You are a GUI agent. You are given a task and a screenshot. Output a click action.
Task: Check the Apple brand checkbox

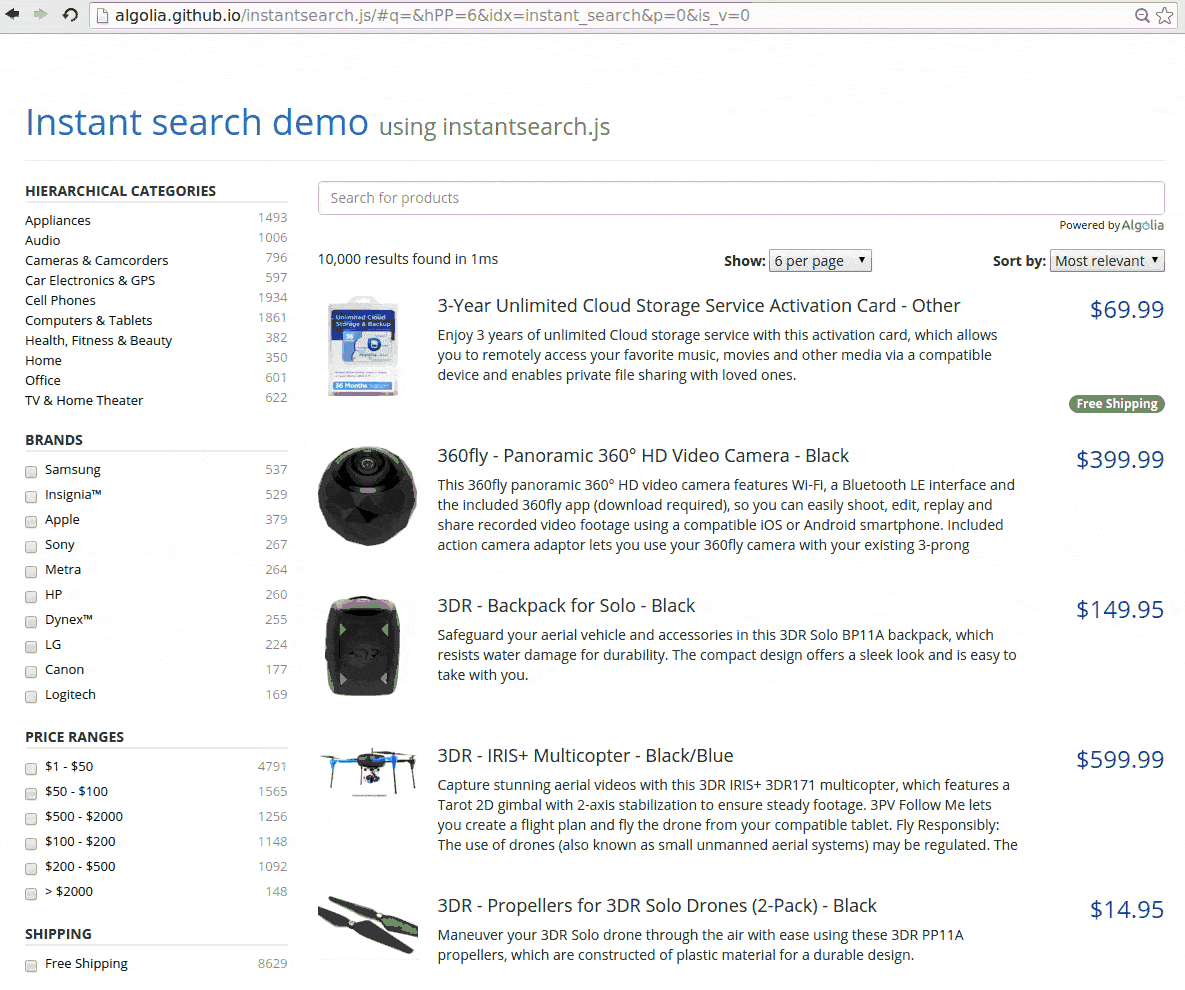click(x=31, y=521)
